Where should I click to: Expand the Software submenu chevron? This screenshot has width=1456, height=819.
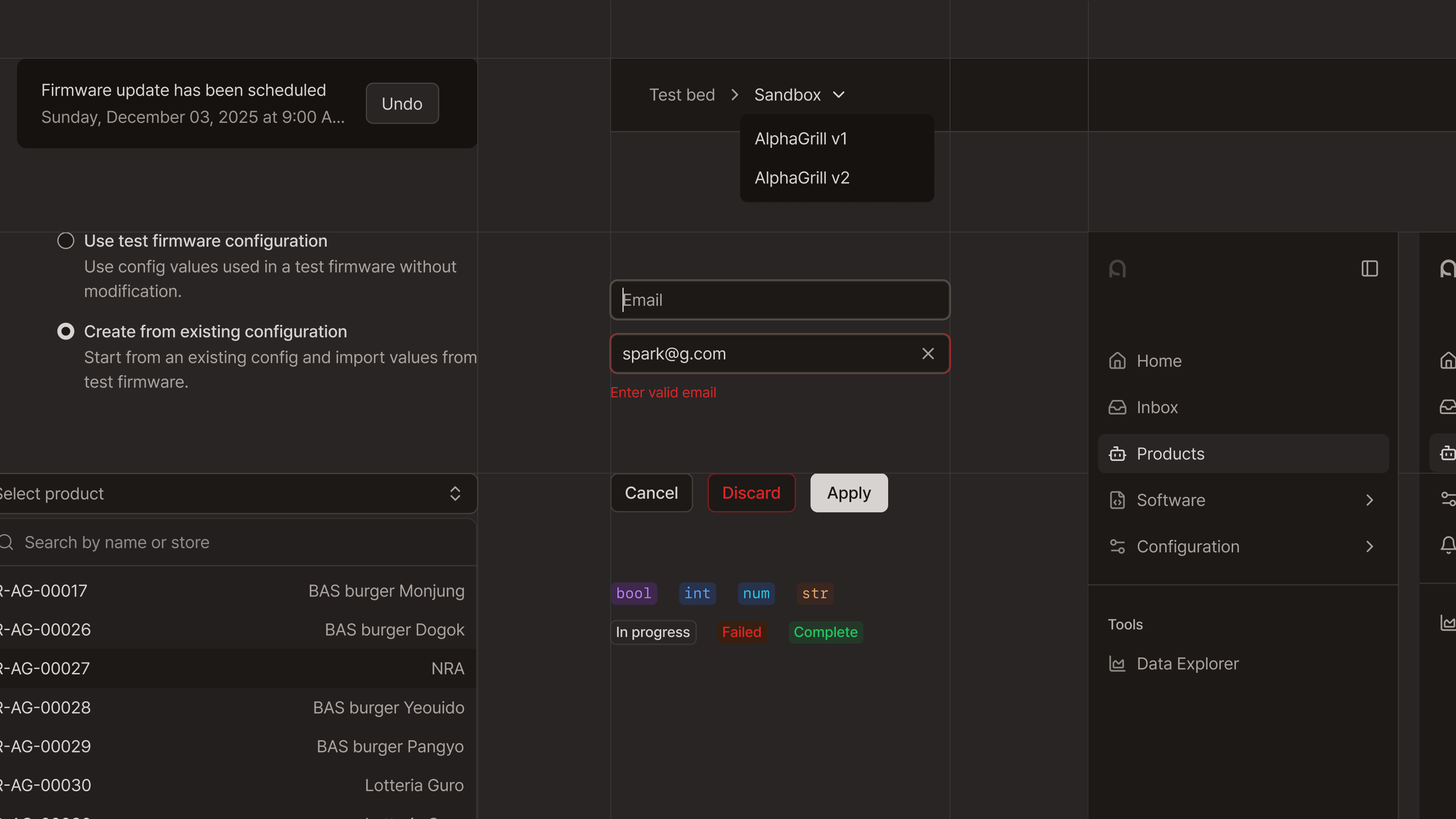click(1369, 500)
